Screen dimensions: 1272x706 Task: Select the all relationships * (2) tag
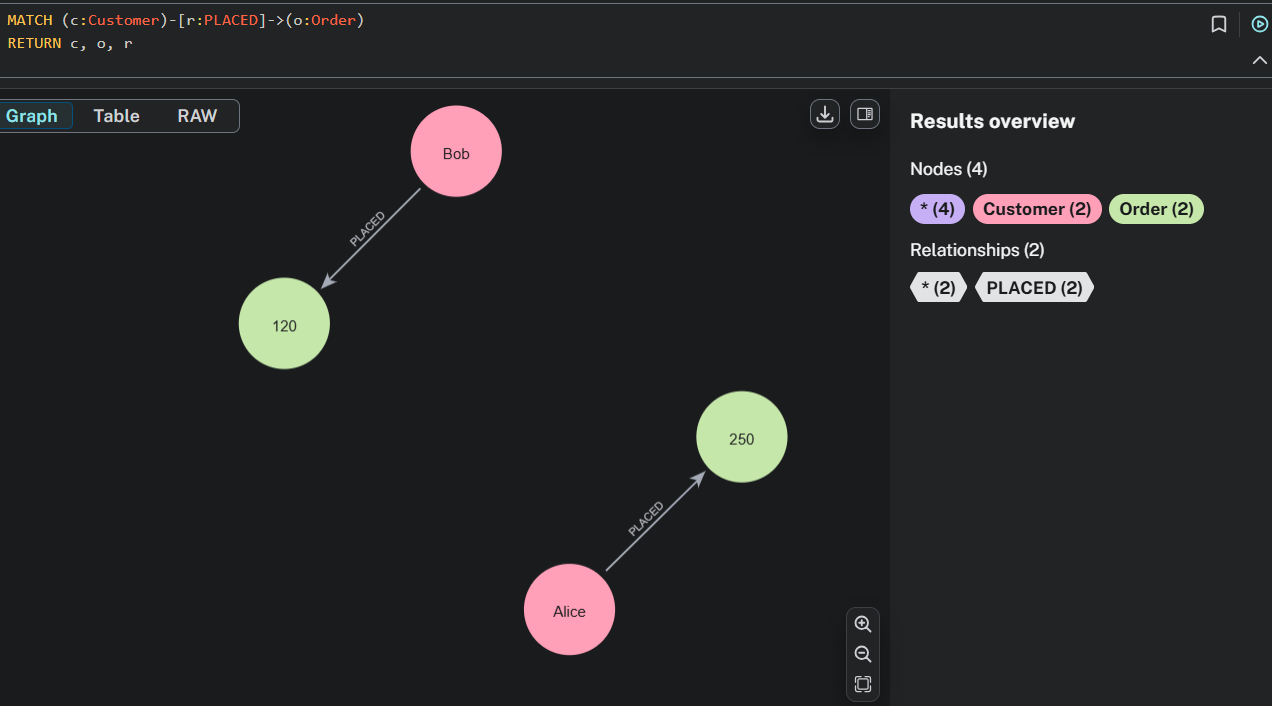(x=938, y=288)
